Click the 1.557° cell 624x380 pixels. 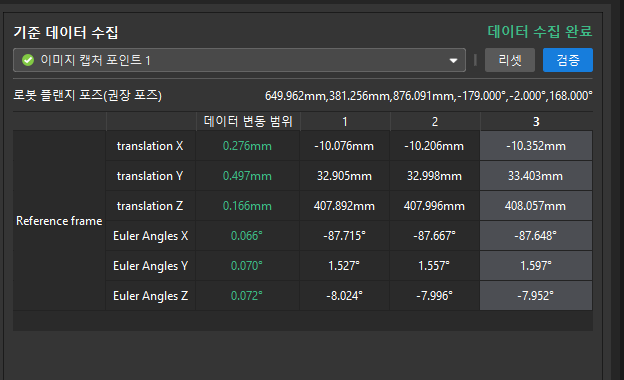(434, 266)
